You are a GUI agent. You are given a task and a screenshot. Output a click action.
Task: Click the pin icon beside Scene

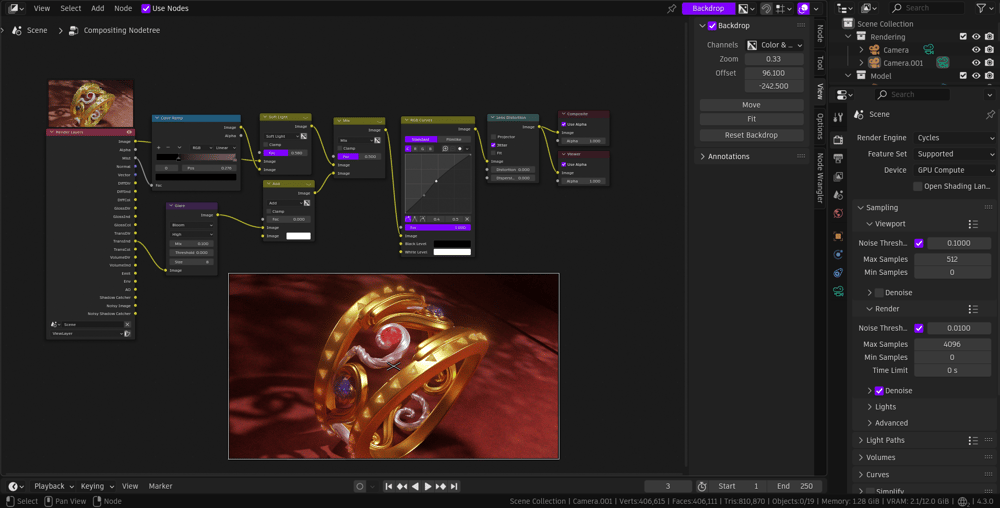[990, 115]
